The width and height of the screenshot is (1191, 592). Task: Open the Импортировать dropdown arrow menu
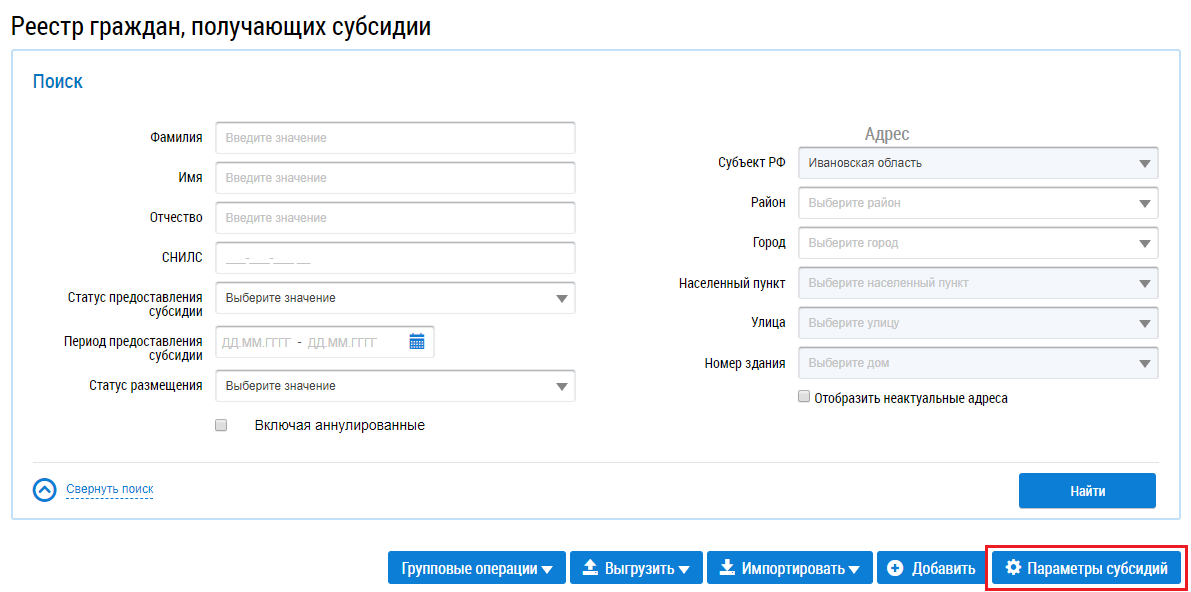tap(854, 569)
